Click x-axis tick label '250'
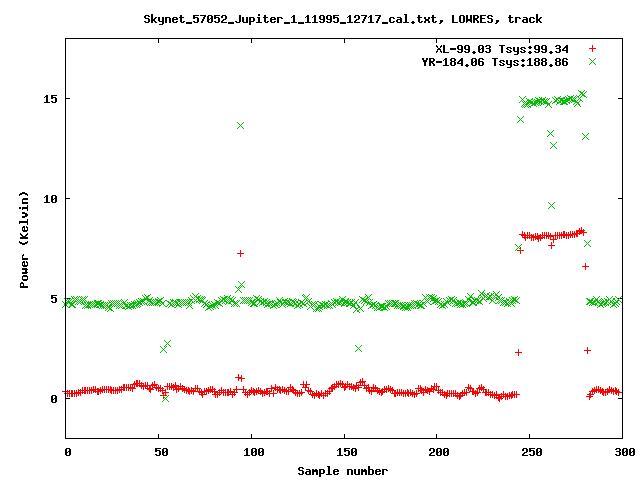Viewport: 640px width, 480px height. click(532, 452)
